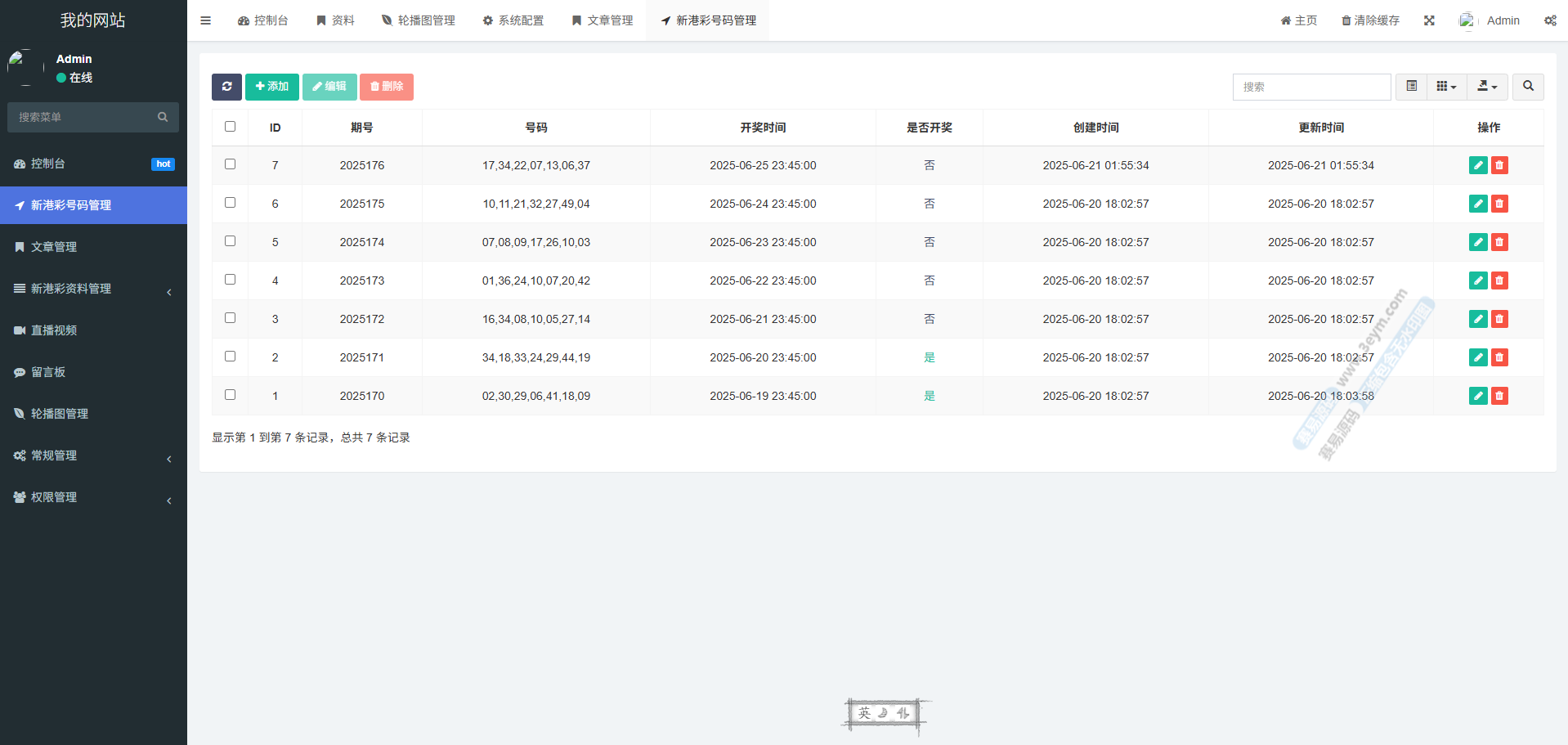1568x745 pixels.
Task: Click the fullscreen toggle icon in header
Action: [x=1429, y=20]
